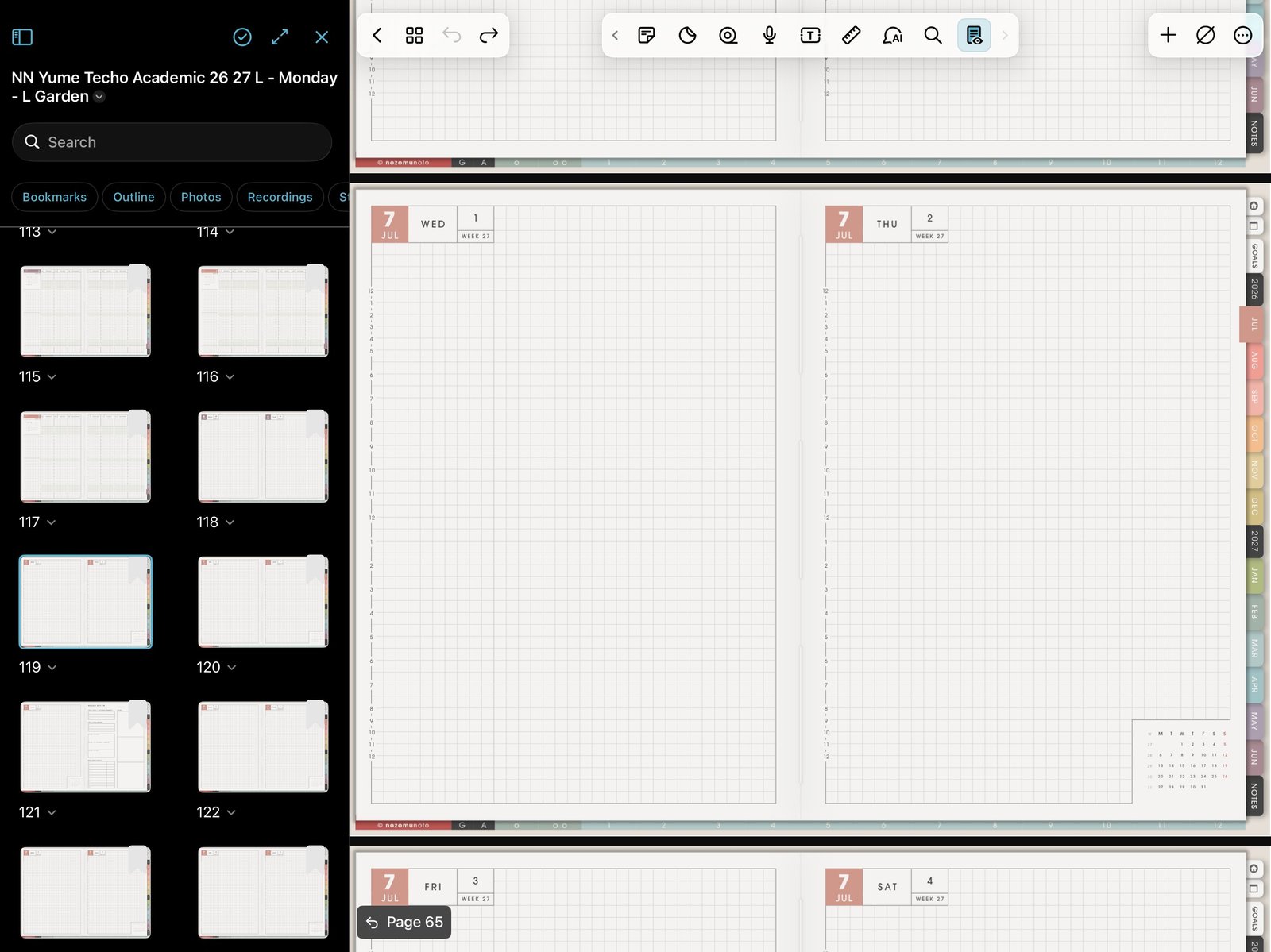The width and height of the screenshot is (1271, 952).
Task: Open the notebook title dropdown
Action: point(99,97)
